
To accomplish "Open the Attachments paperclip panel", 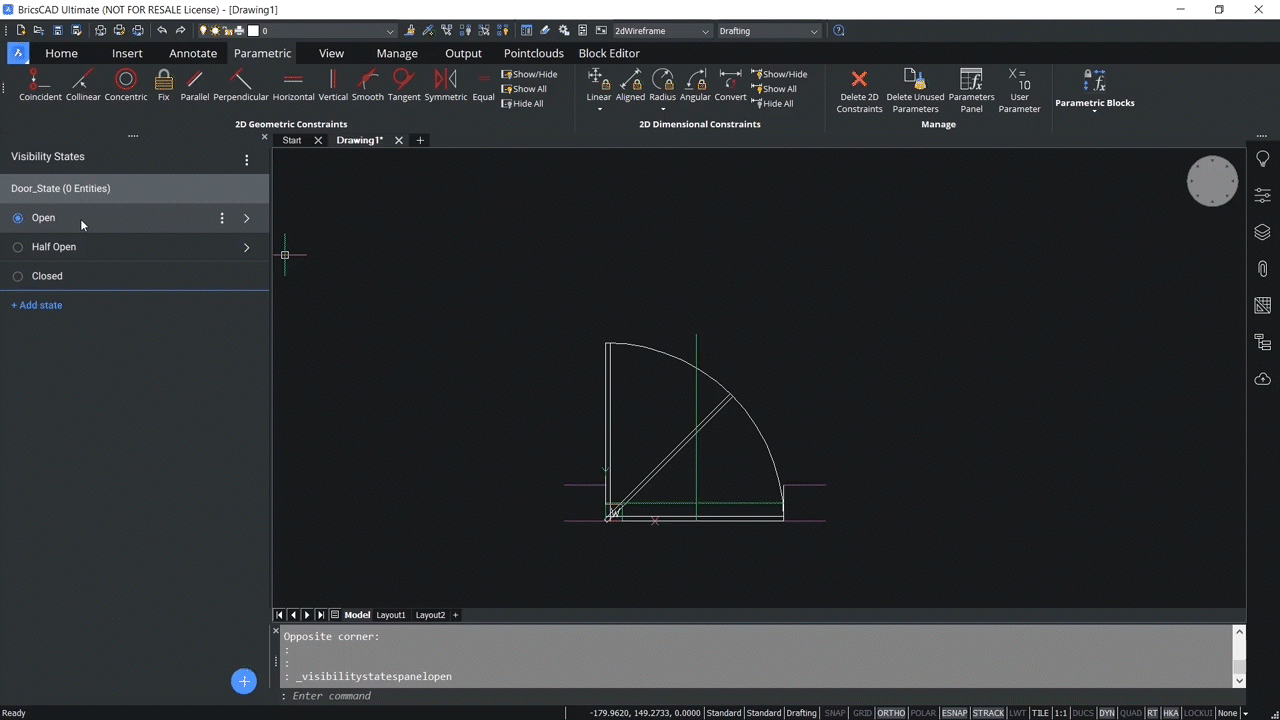I will point(1262,269).
